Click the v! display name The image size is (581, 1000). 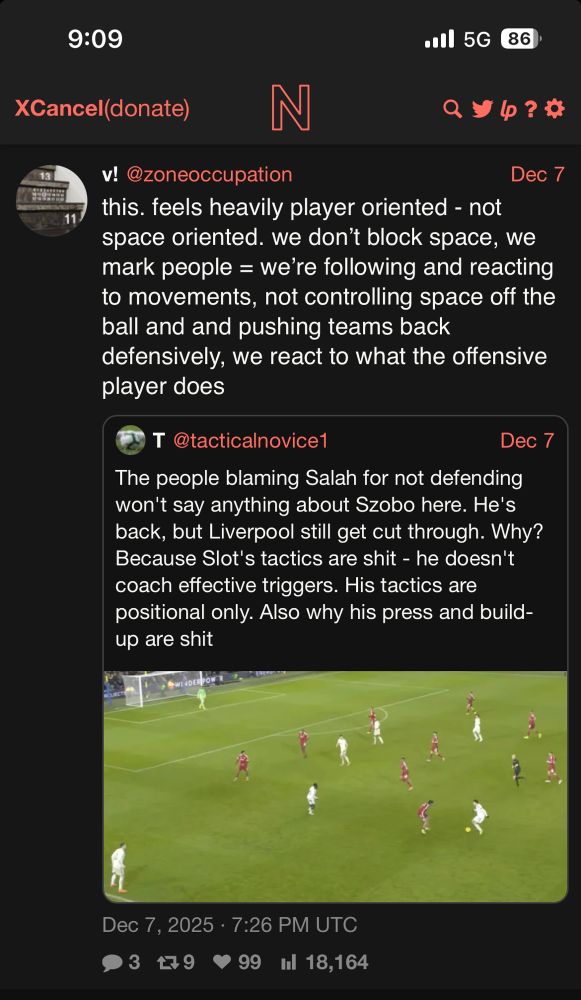[110, 174]
